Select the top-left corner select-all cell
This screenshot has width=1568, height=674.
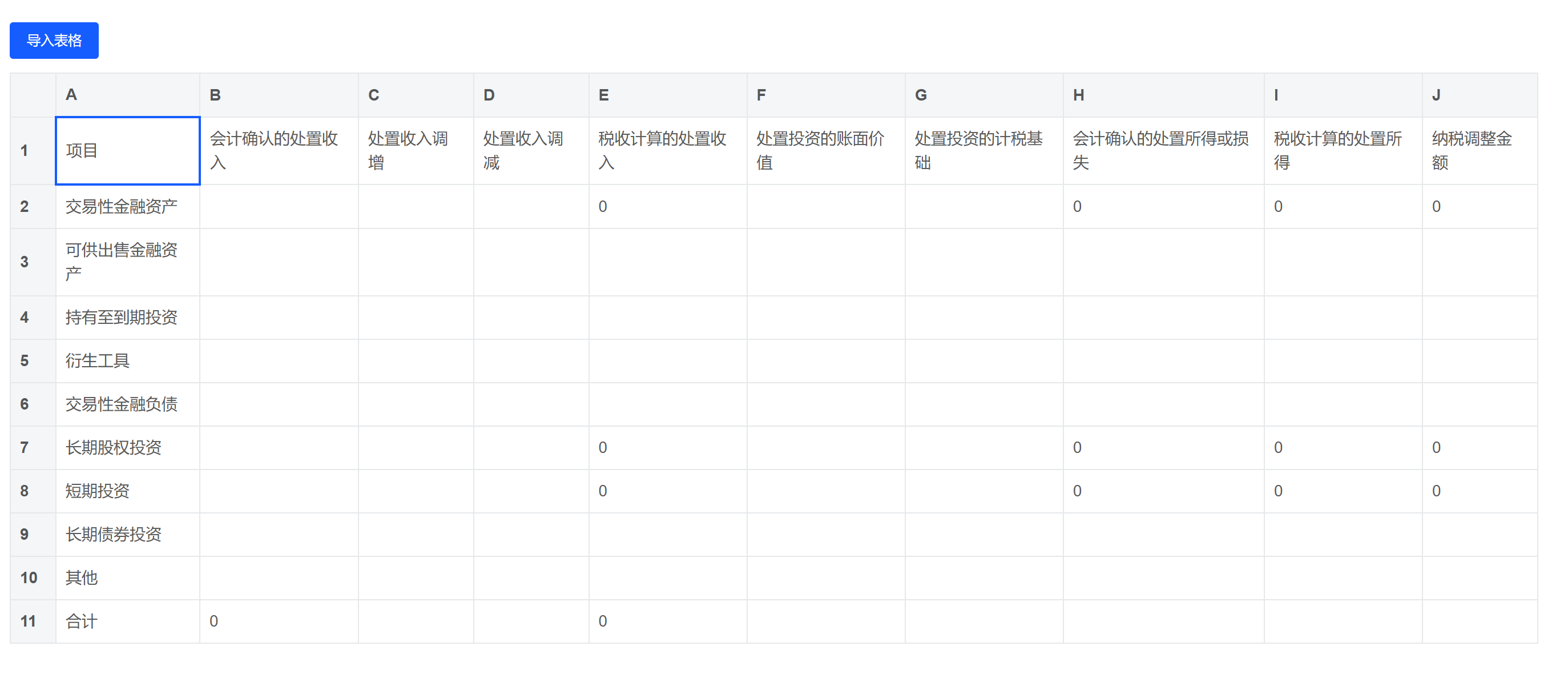click(x=33, y=95)
